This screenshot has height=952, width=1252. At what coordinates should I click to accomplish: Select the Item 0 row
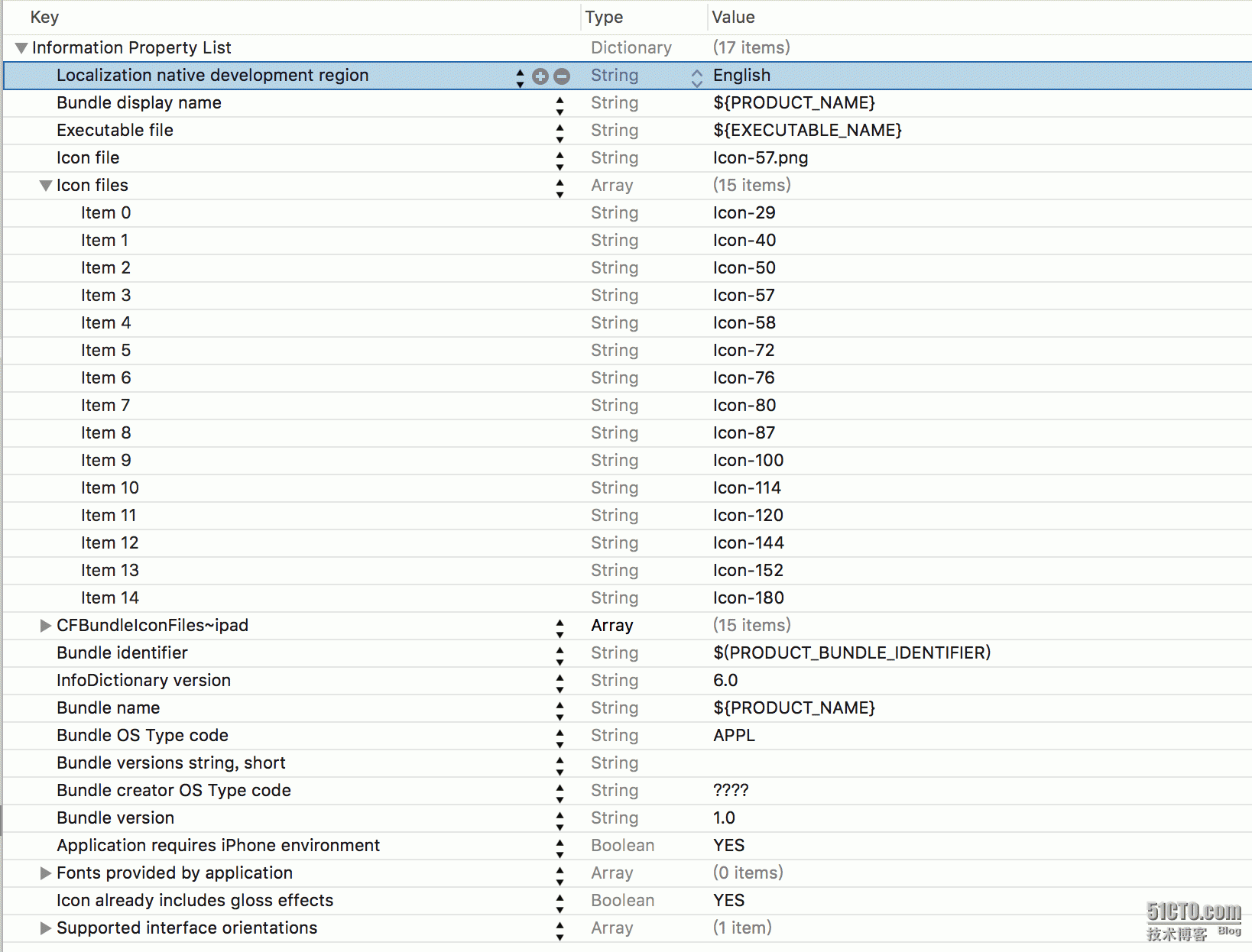(627, 213)
